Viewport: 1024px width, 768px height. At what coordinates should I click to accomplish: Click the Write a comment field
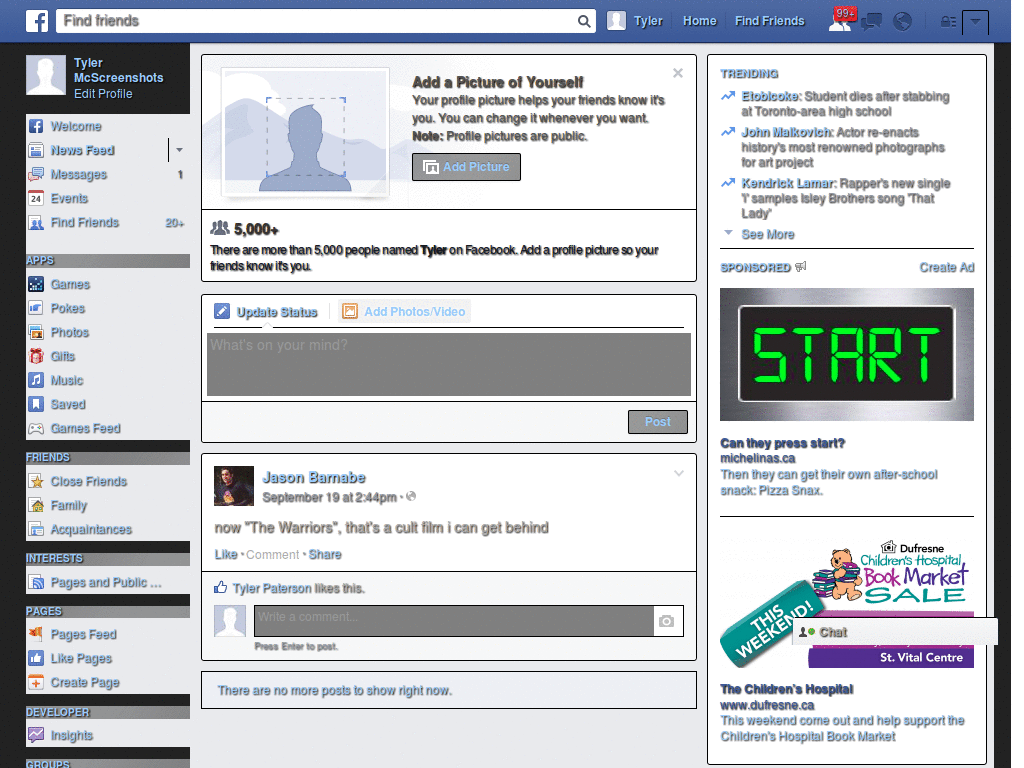[454, 620]
